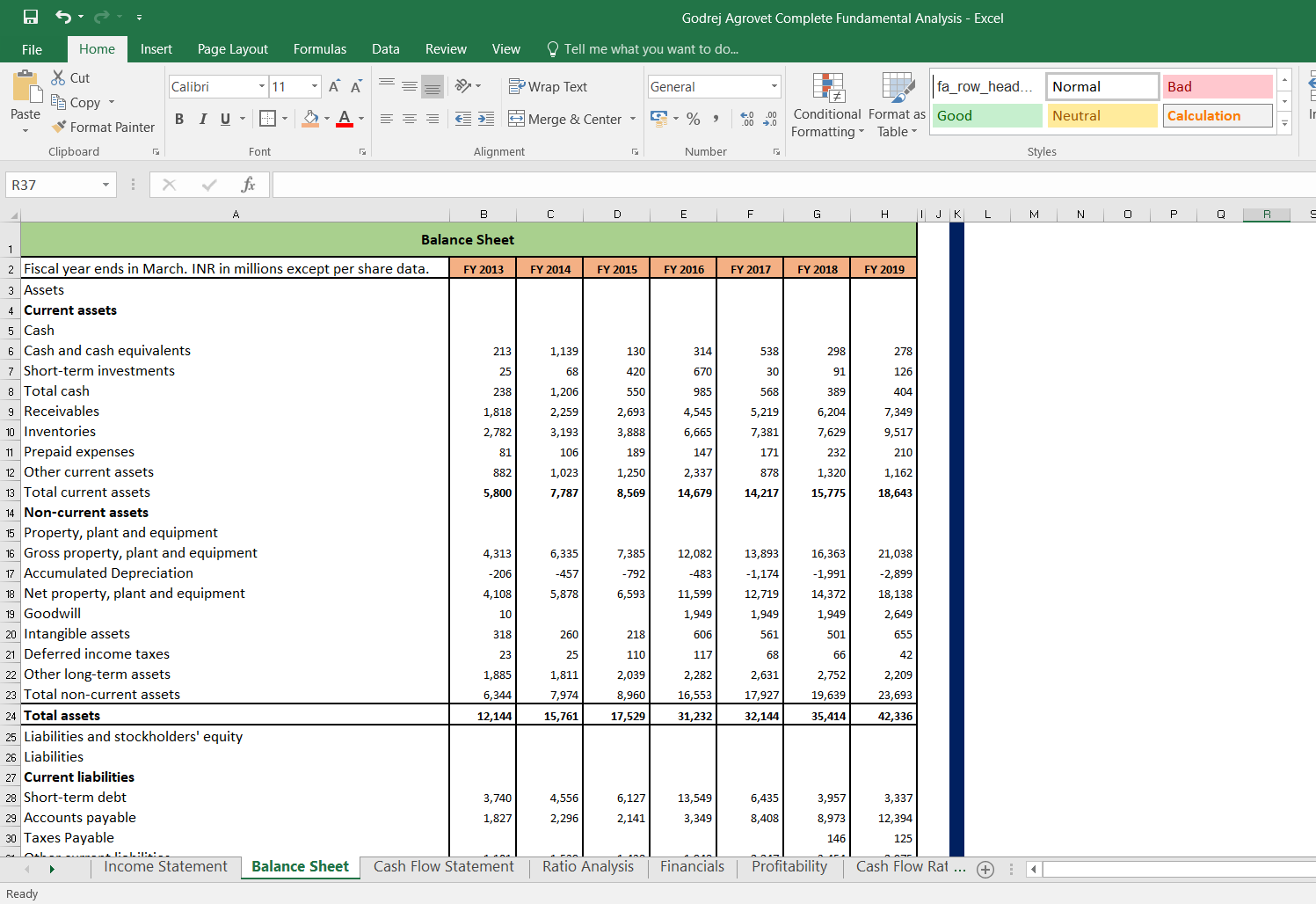The height and width of the screenshot is (904, 1316).
Task: Open the Name Box dropdown arrow
Action: pos(105,185)
